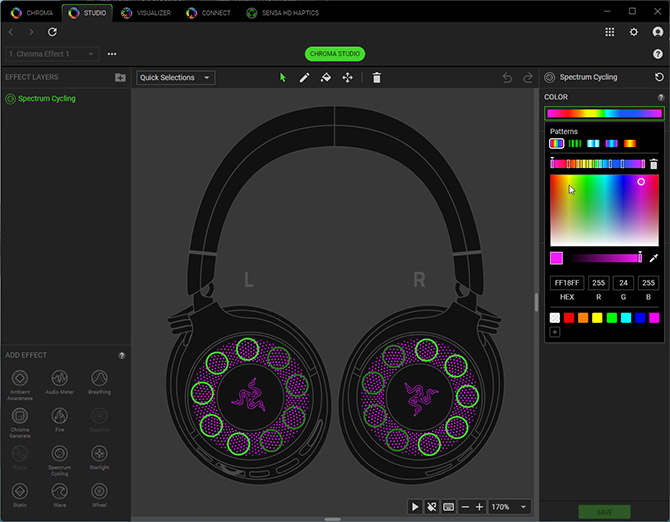Open help for Add Effect
The image size is (670, 522).
[122, 355]
